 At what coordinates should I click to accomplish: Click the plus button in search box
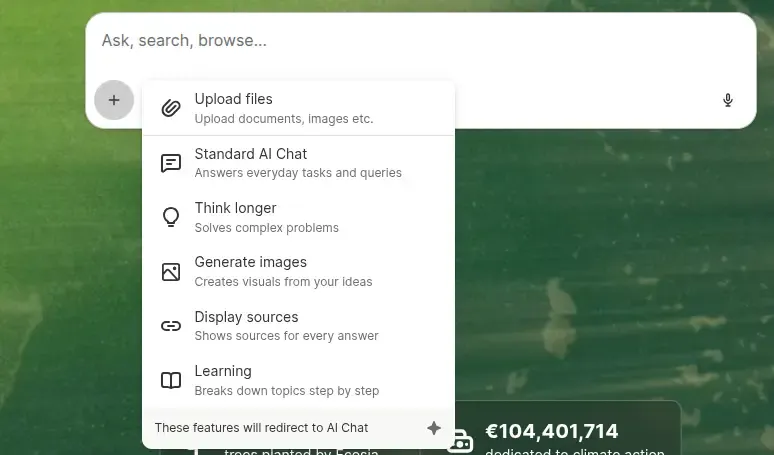tap(114, 100)
